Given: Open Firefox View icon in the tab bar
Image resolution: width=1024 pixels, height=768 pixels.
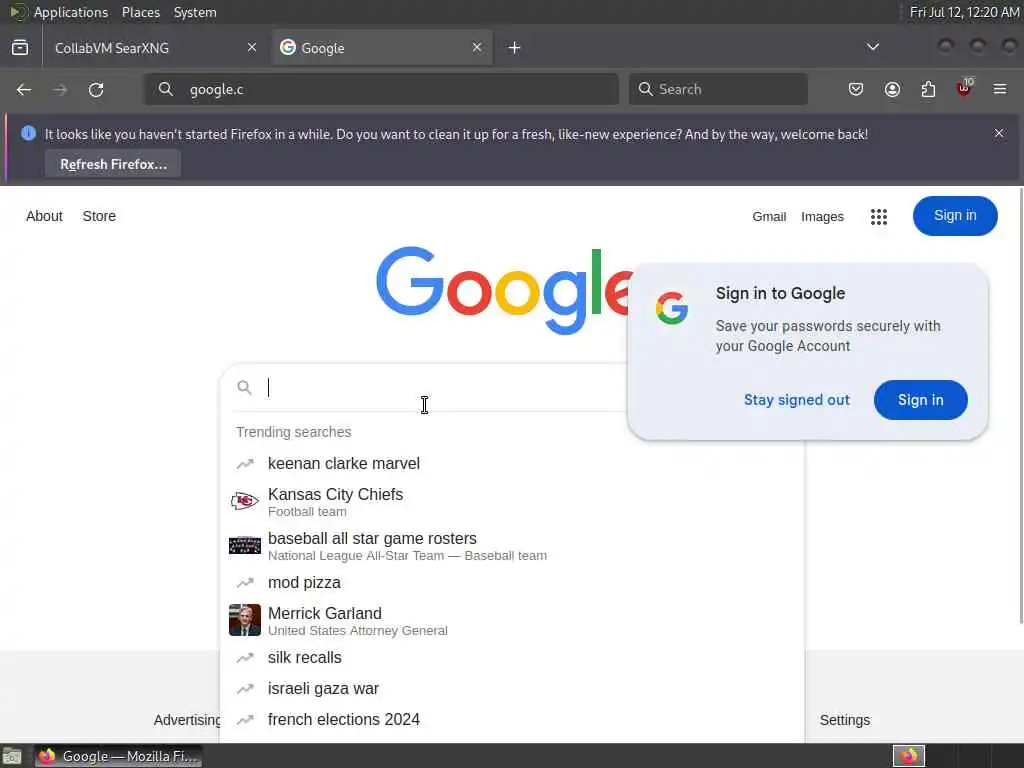Looking at the screenshot, I should coord(20,48).
